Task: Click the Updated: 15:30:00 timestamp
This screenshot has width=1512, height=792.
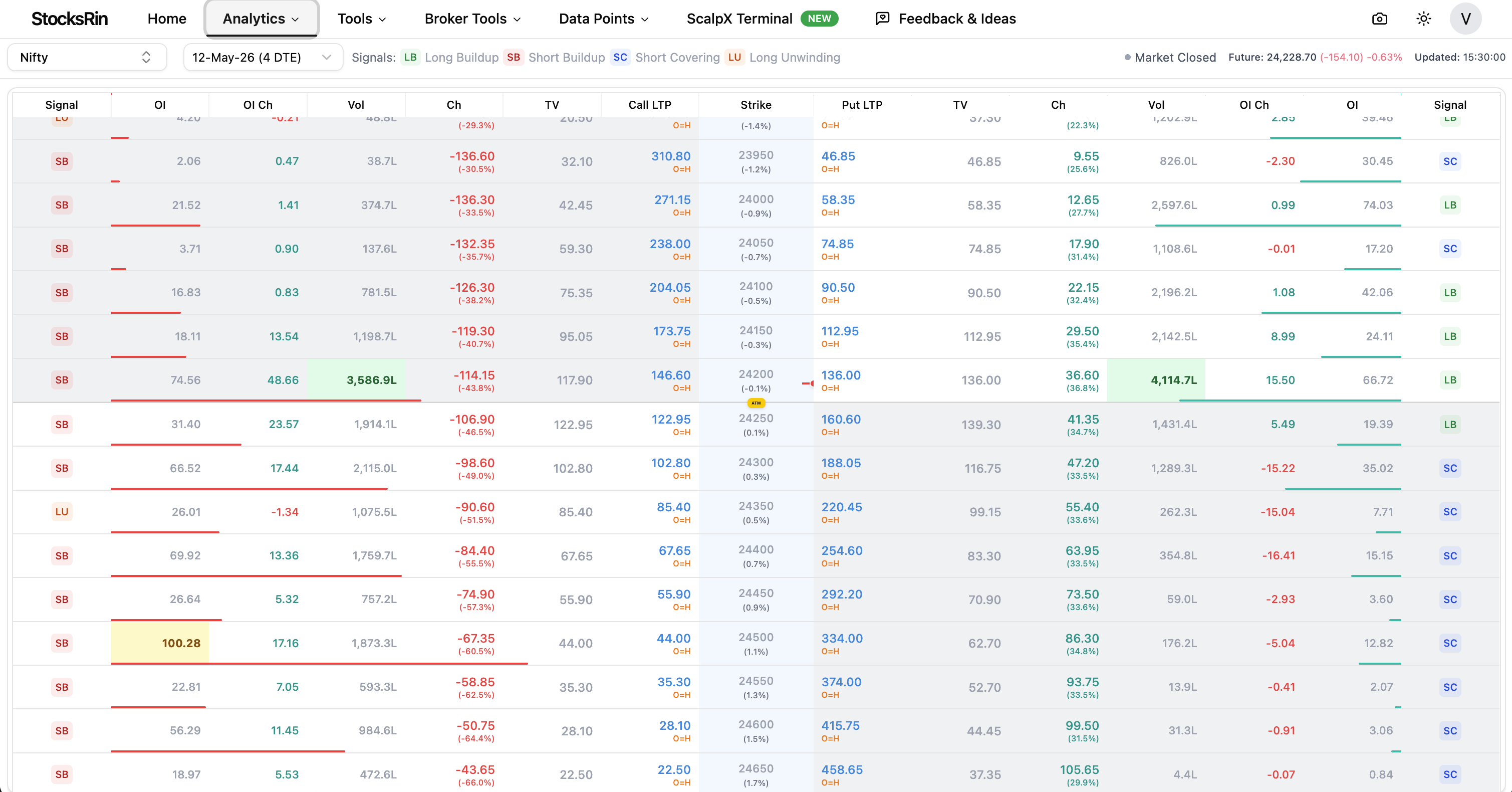Action: pos(1460,58)
